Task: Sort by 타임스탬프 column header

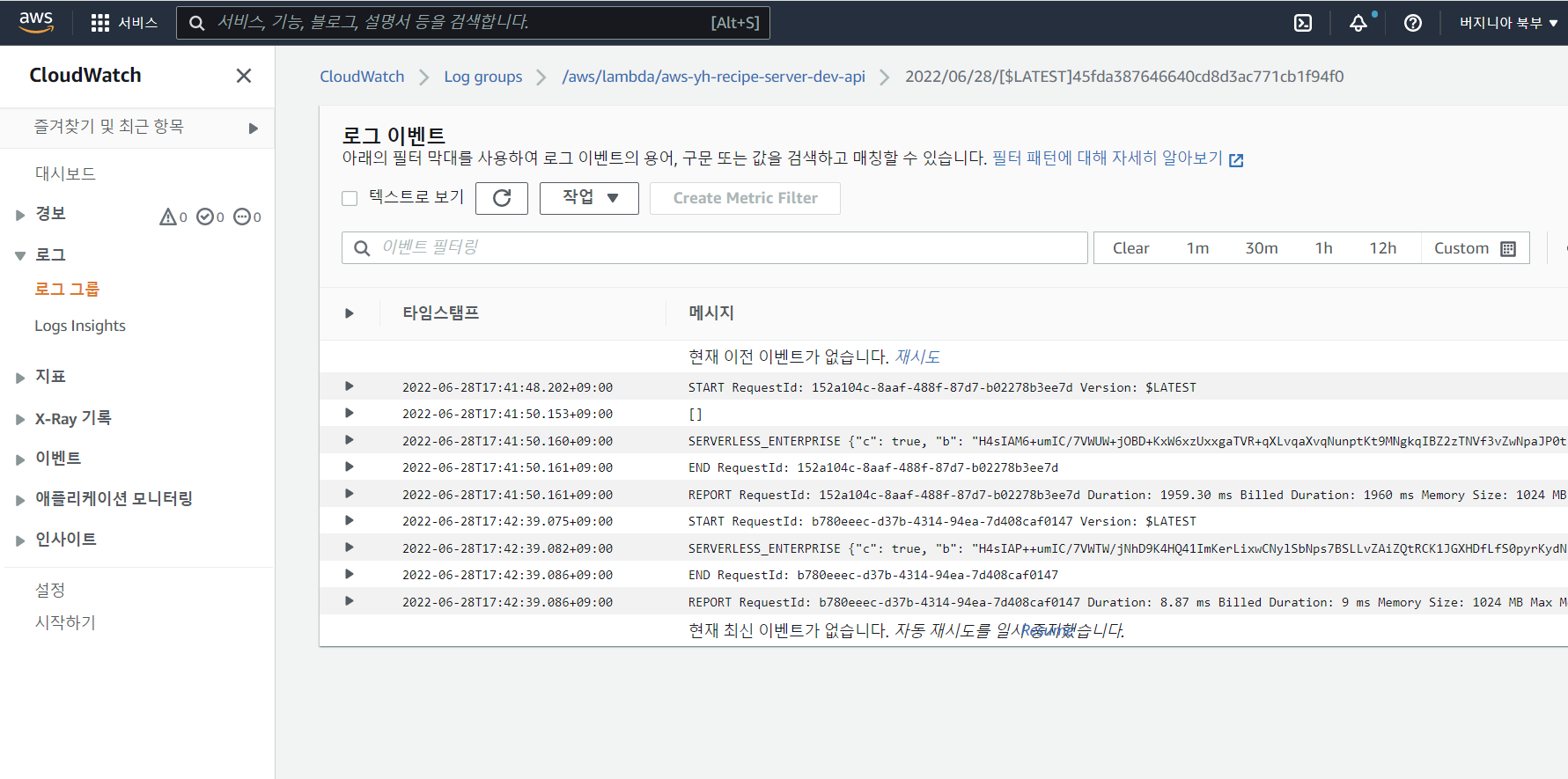Action: (x=441, y=313)
